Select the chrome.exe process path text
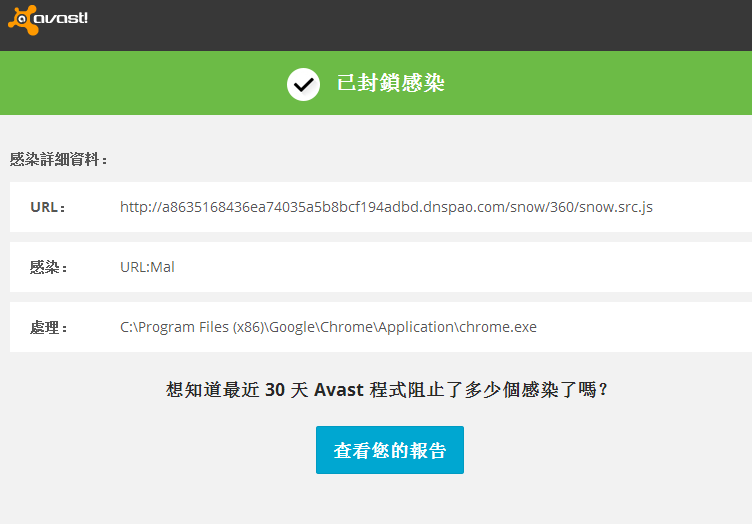752x524 pixels. 328,327
